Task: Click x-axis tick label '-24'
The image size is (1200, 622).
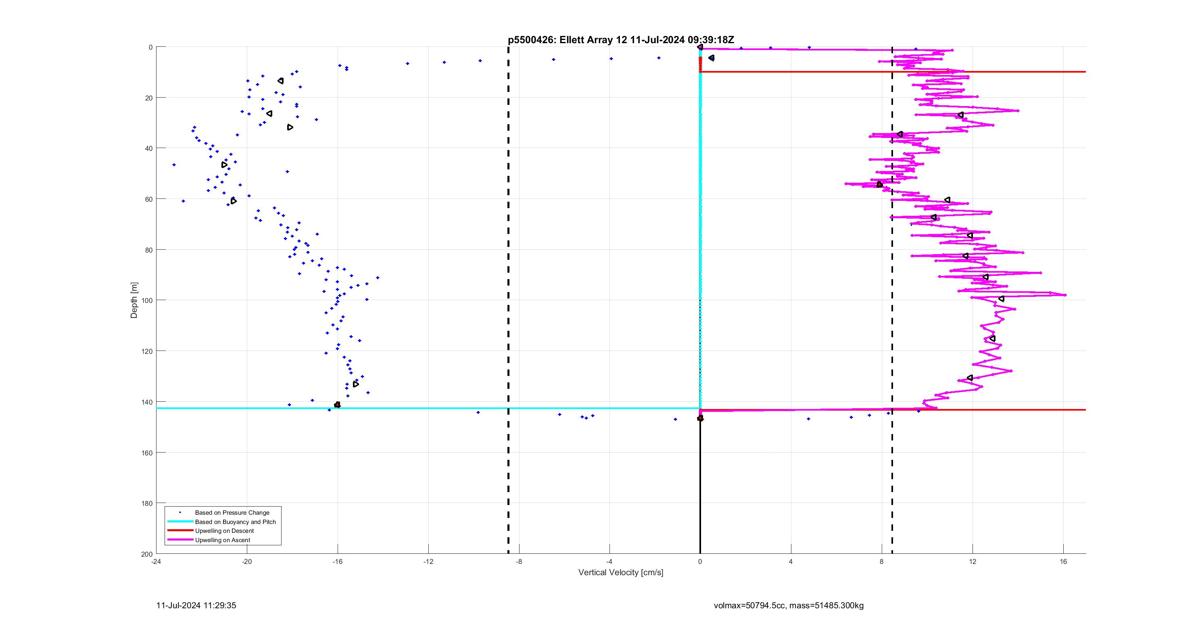Action: click(156, 561)
